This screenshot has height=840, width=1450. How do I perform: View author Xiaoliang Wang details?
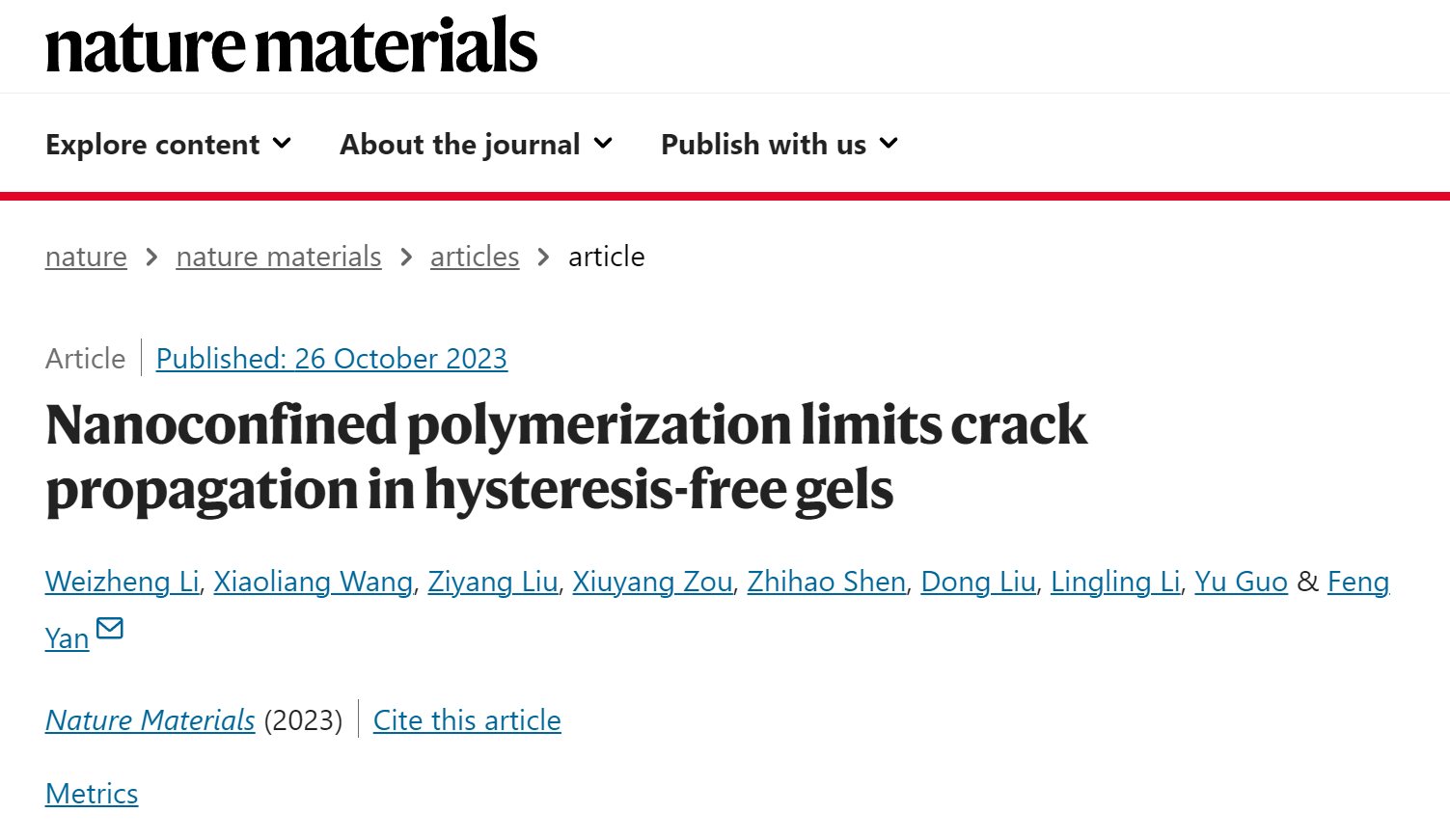click(x=314, y=582)
